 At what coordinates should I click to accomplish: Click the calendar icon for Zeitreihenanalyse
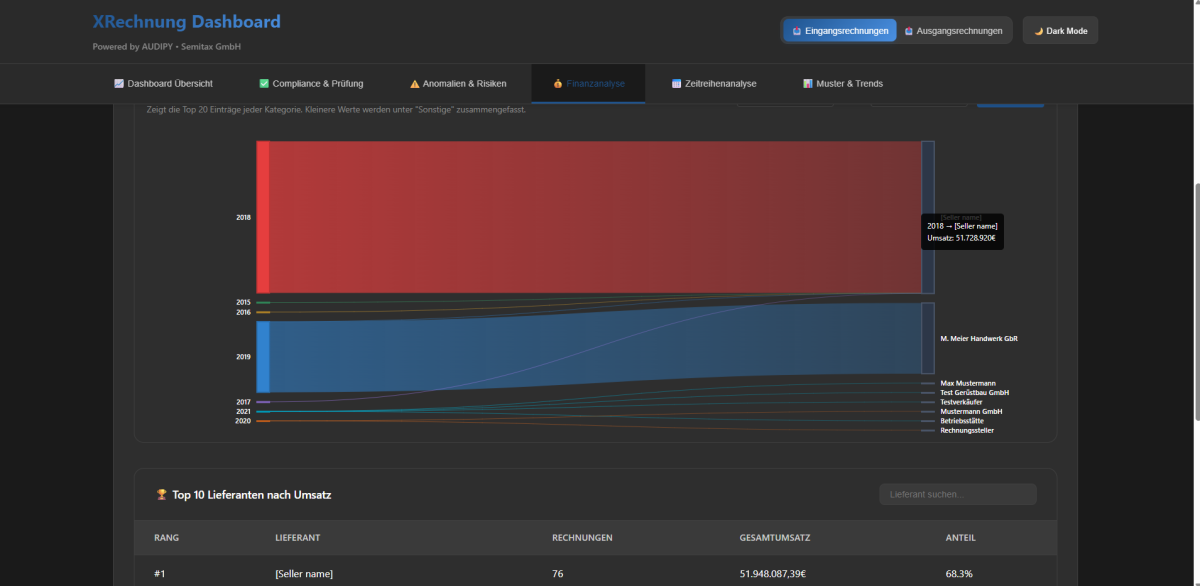click(x=677, y=84)
